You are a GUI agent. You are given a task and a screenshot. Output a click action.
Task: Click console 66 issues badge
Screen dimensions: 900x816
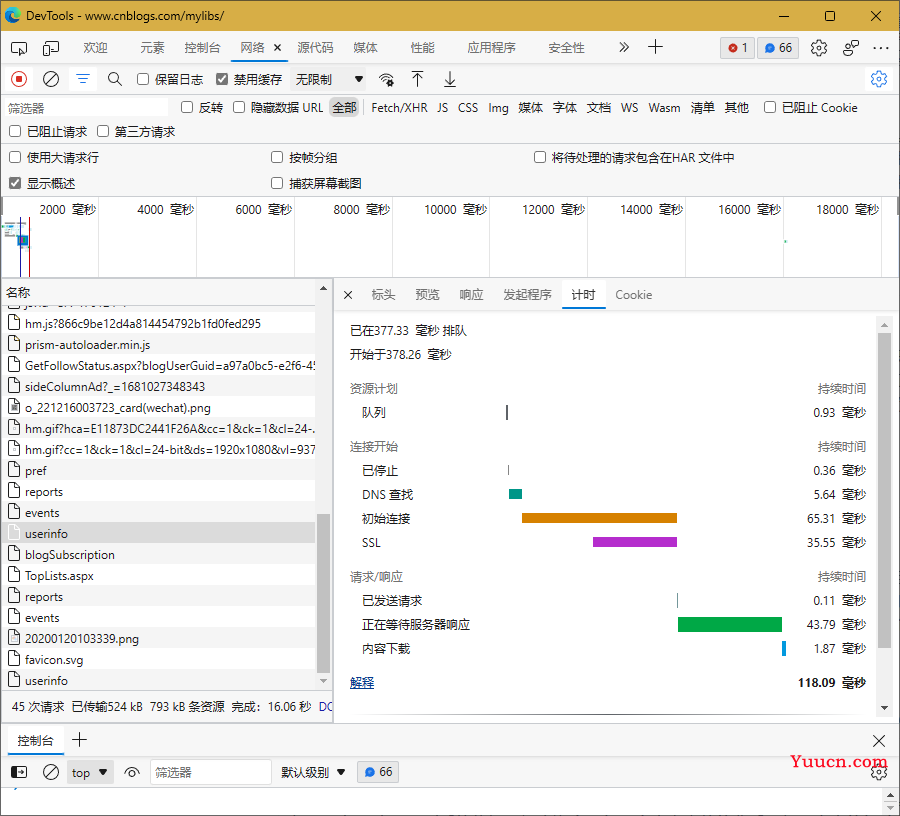378,772
